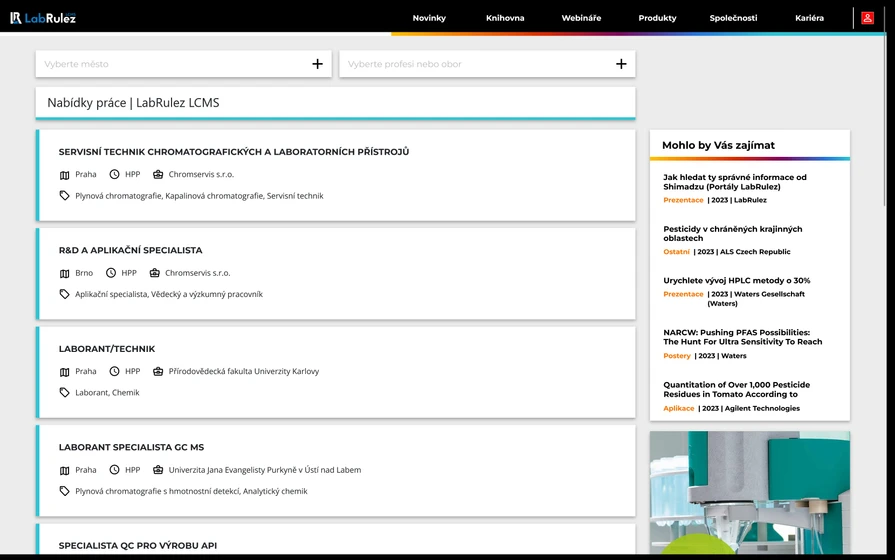Click map icon in Laborant Specialista GC MS

click(65, 470)
